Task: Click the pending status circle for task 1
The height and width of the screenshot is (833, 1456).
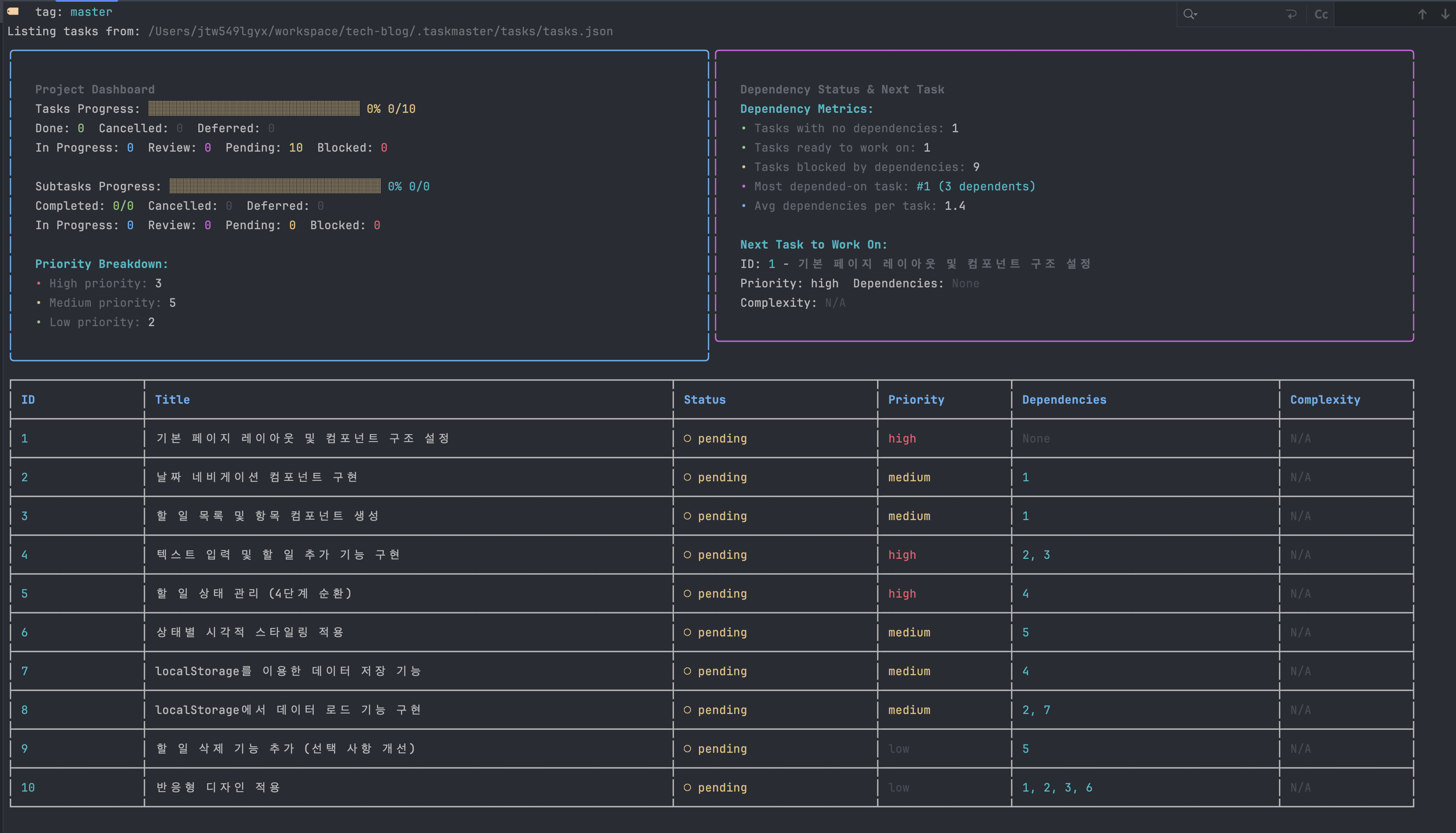Action: 687,439
